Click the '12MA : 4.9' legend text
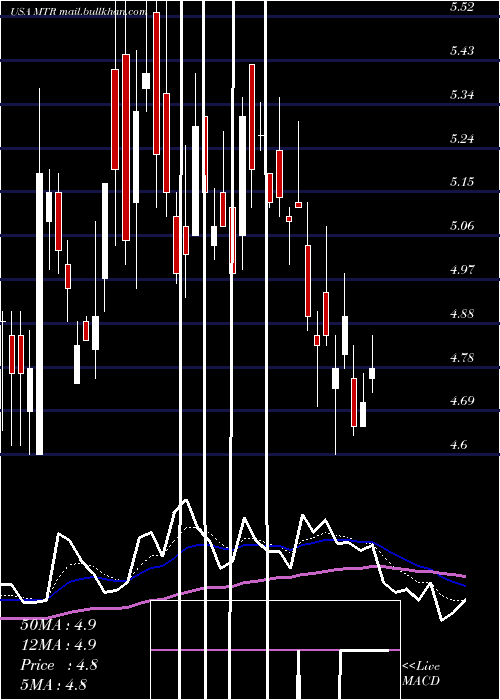The image size is (500, 700). [58, 645]
